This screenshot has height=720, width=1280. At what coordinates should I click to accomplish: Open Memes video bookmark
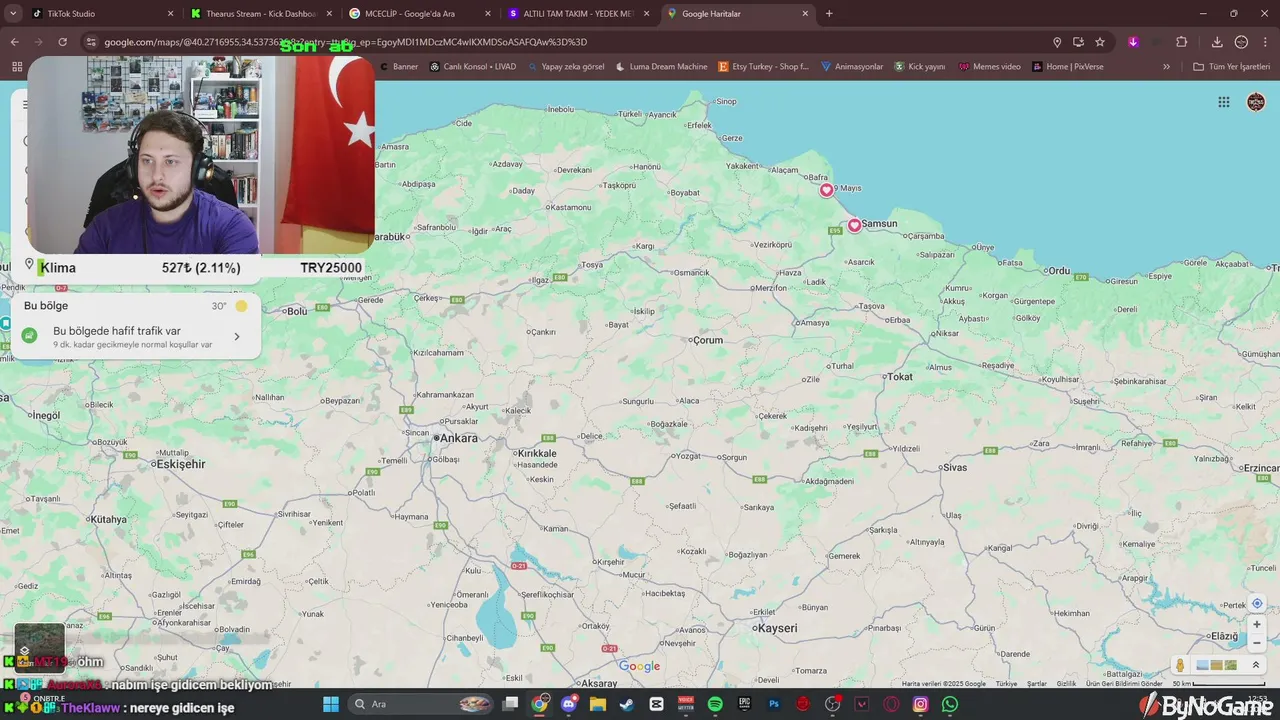(990, 67)
